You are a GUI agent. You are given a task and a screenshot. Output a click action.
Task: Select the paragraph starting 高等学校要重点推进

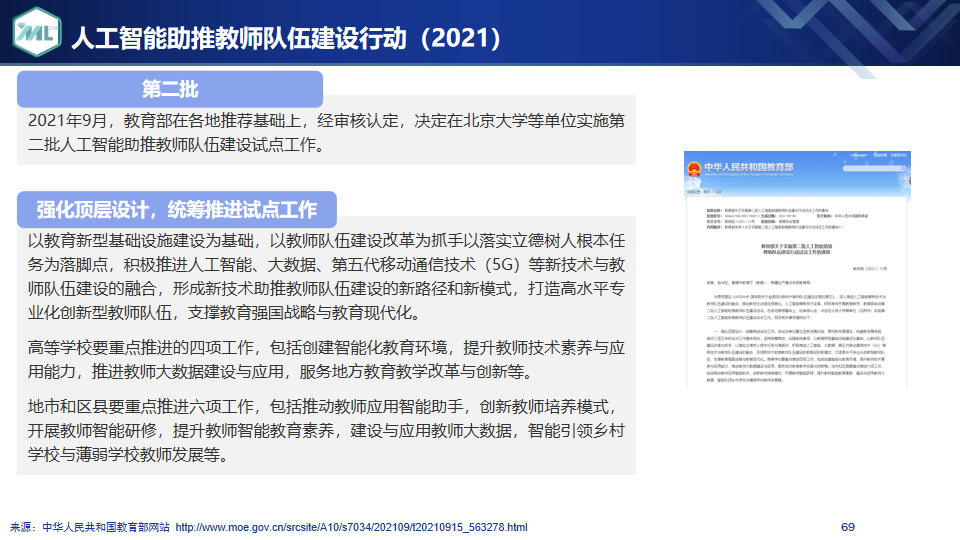(x=327, y=360)
